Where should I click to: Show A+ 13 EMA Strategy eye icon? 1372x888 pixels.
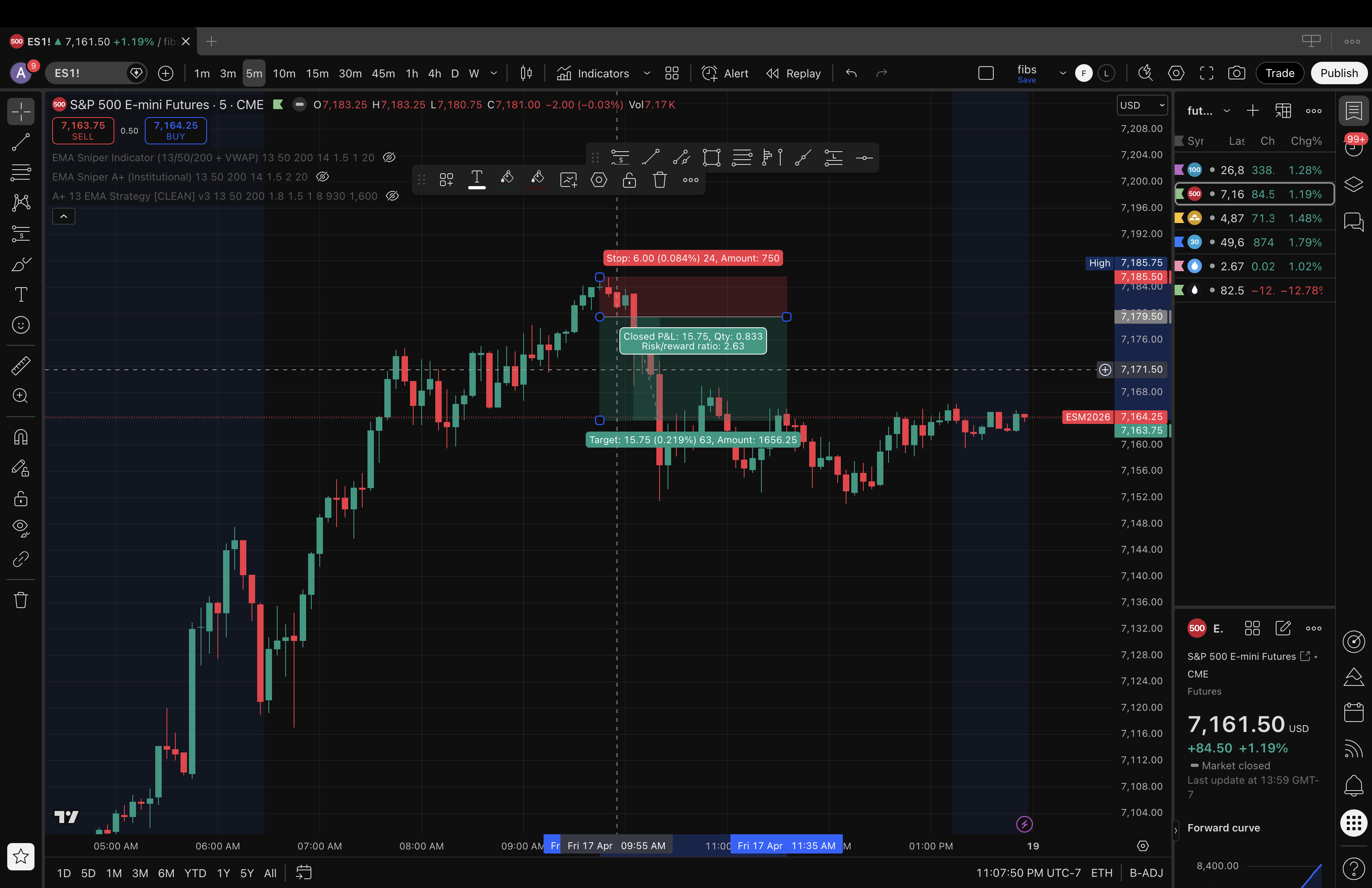(x=392, y=196)
